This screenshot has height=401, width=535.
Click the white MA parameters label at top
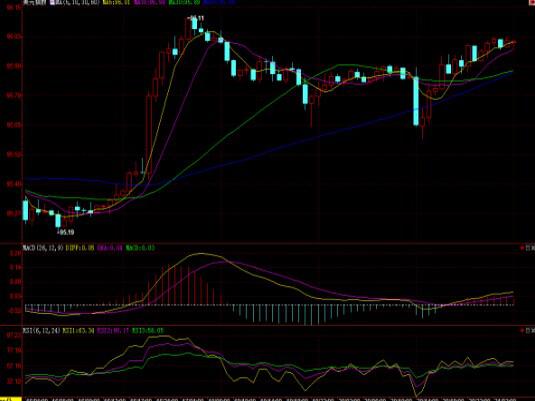click(77, 2)
